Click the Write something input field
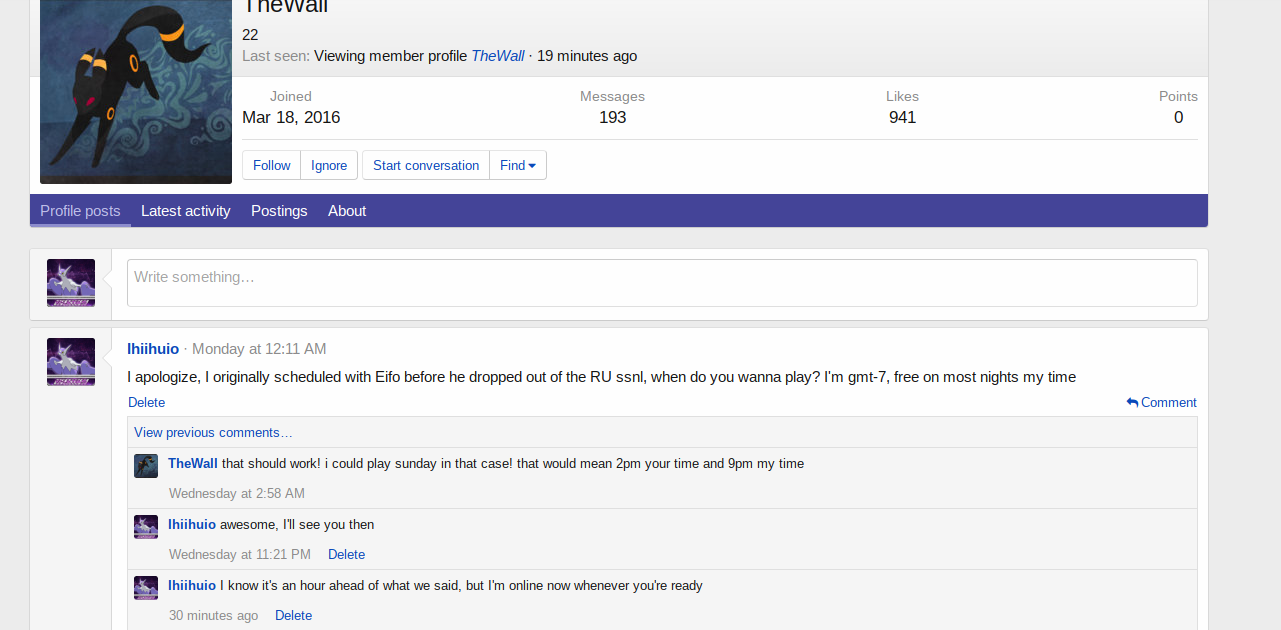Image resolution: width=1281 pixels, height=630 pixels. [x=661, y=283]
